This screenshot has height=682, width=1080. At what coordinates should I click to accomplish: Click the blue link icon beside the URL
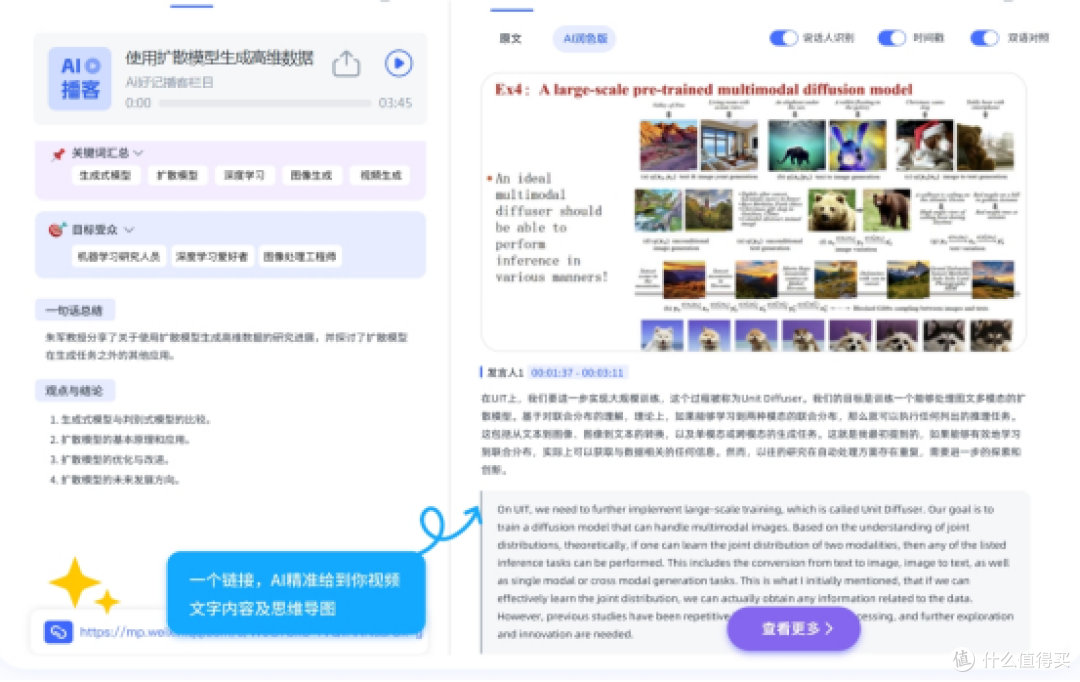point(59,632)
